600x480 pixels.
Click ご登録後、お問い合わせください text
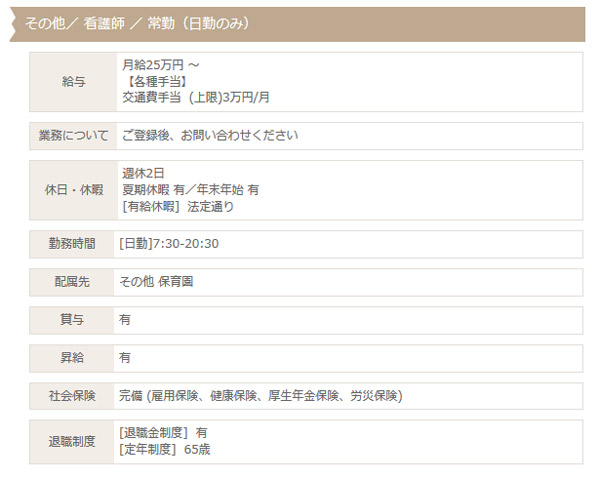210,136
